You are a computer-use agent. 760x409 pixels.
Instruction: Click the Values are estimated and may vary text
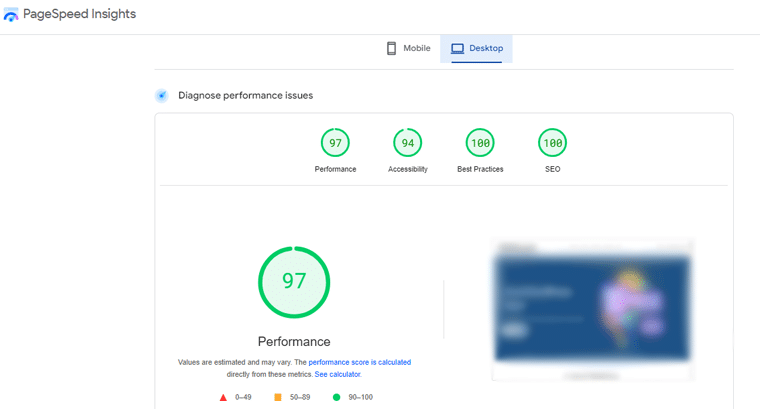235,362
